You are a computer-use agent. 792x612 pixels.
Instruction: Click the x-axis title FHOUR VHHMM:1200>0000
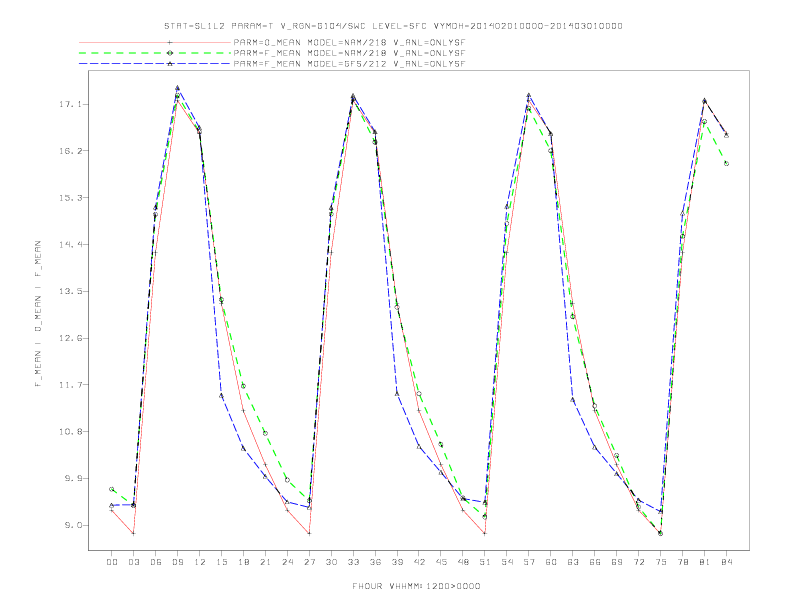pos(416,586)
